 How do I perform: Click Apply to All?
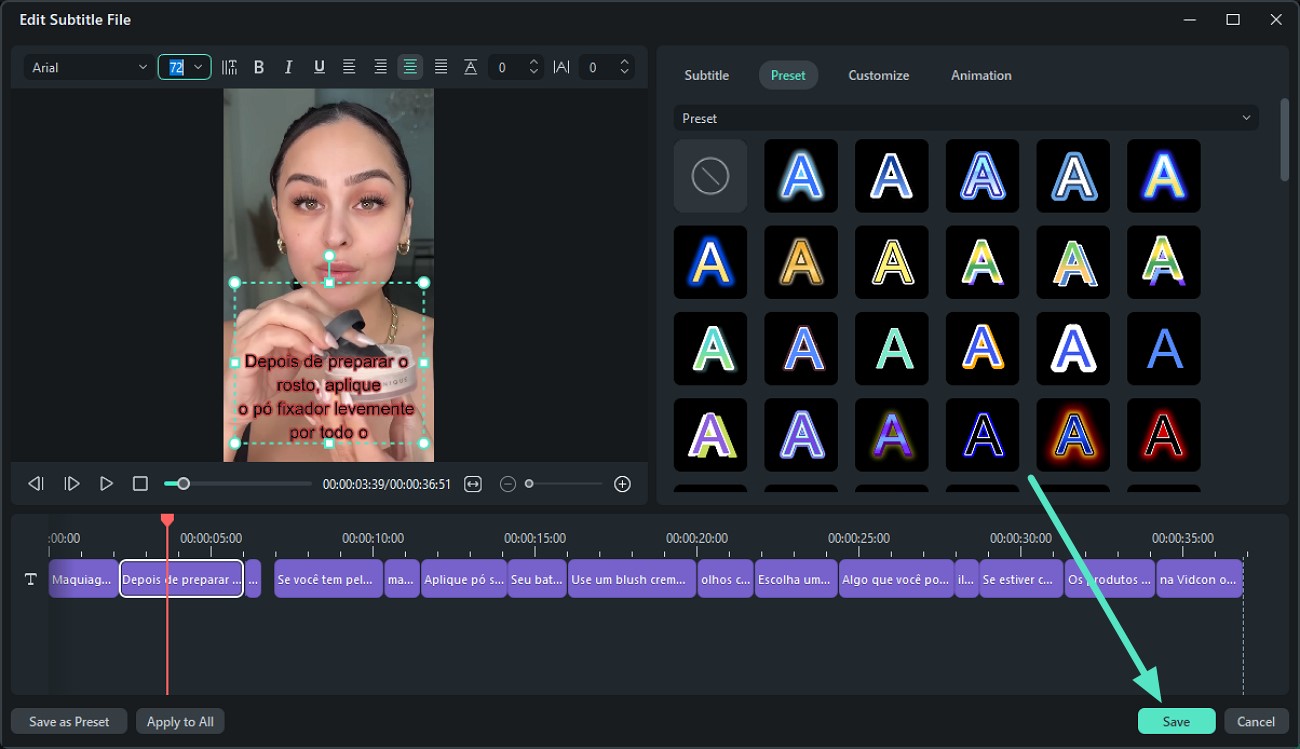[180, 721]
